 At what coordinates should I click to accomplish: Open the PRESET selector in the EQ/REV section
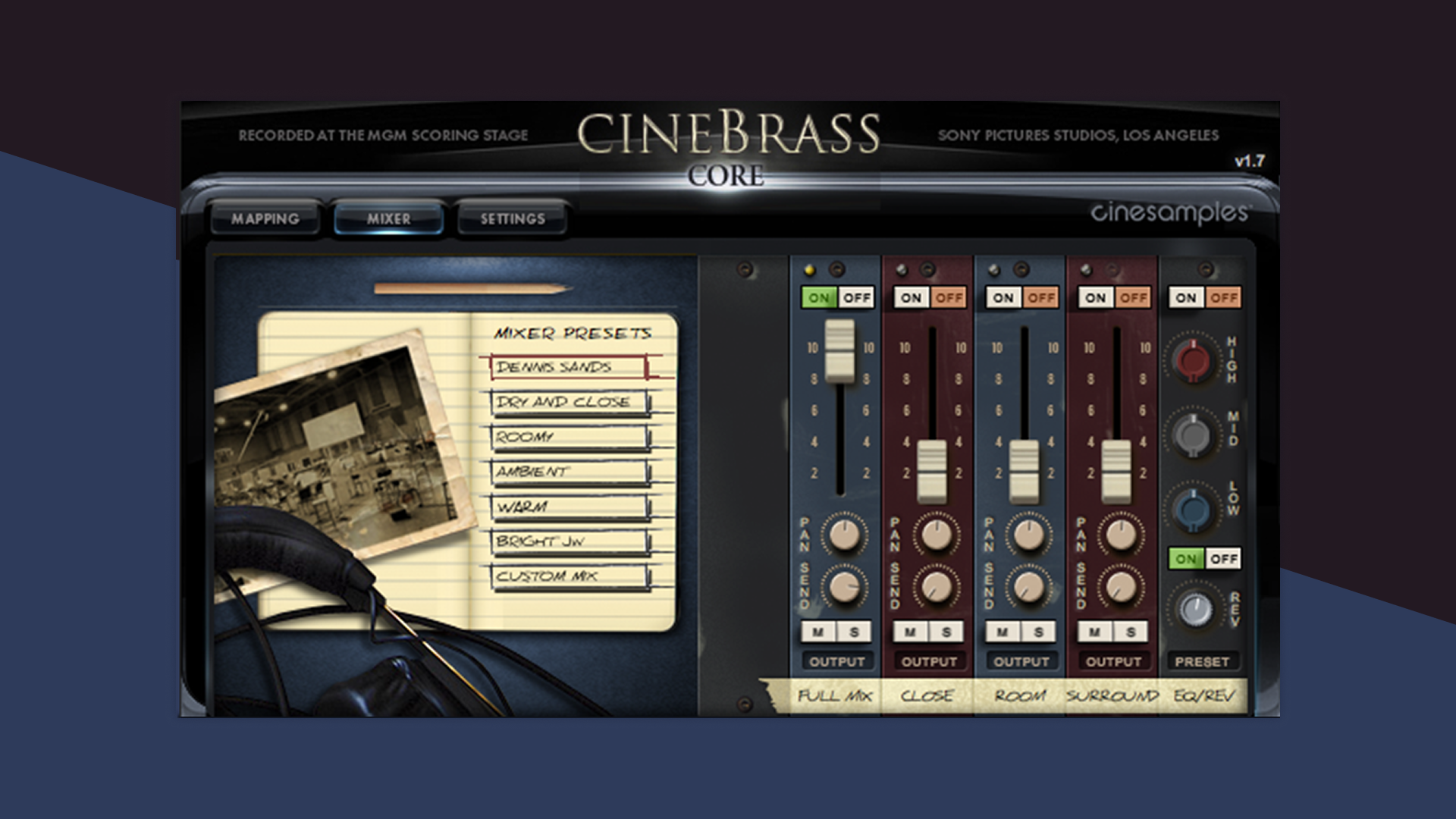point(1206,661)
